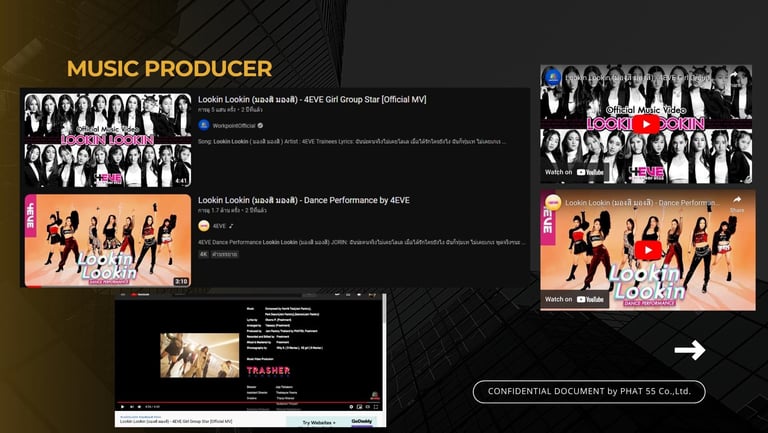The height and width of the screenshot is (433, 768).
Task: Open embedded Dance Performance title link
Action: click(643, 202)
